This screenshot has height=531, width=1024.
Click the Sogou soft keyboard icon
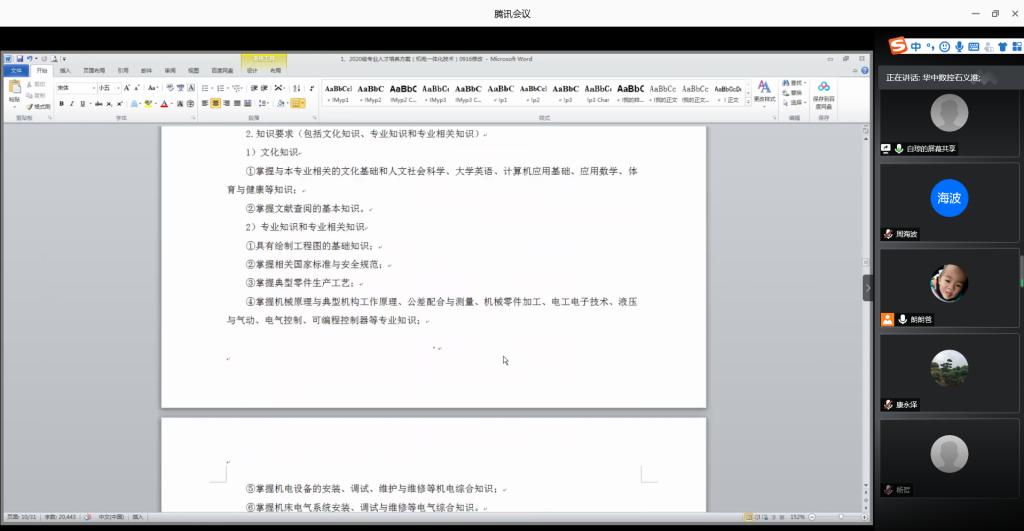974,46
